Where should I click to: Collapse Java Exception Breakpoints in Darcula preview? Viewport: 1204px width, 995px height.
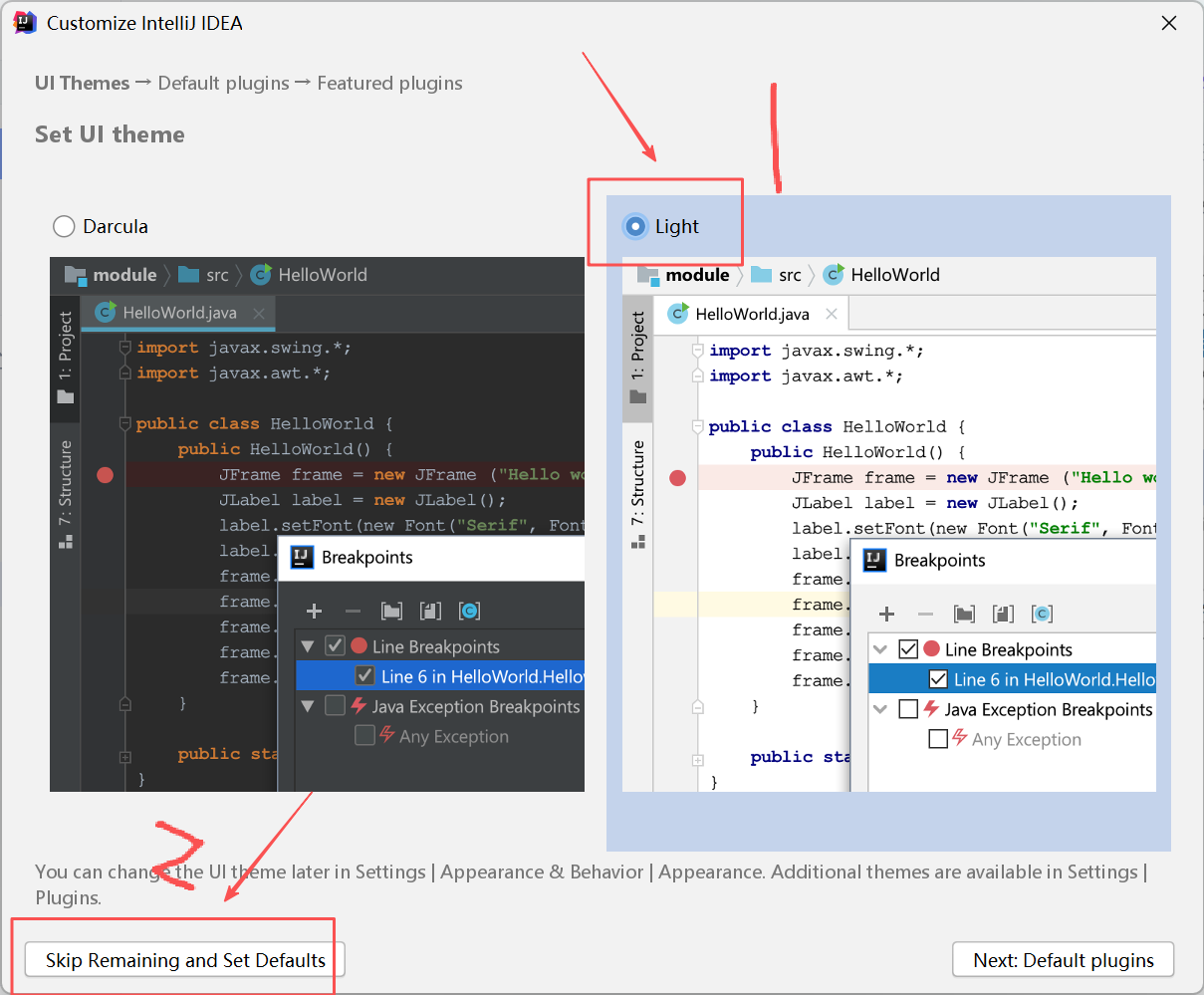click(x=308, y=706)
